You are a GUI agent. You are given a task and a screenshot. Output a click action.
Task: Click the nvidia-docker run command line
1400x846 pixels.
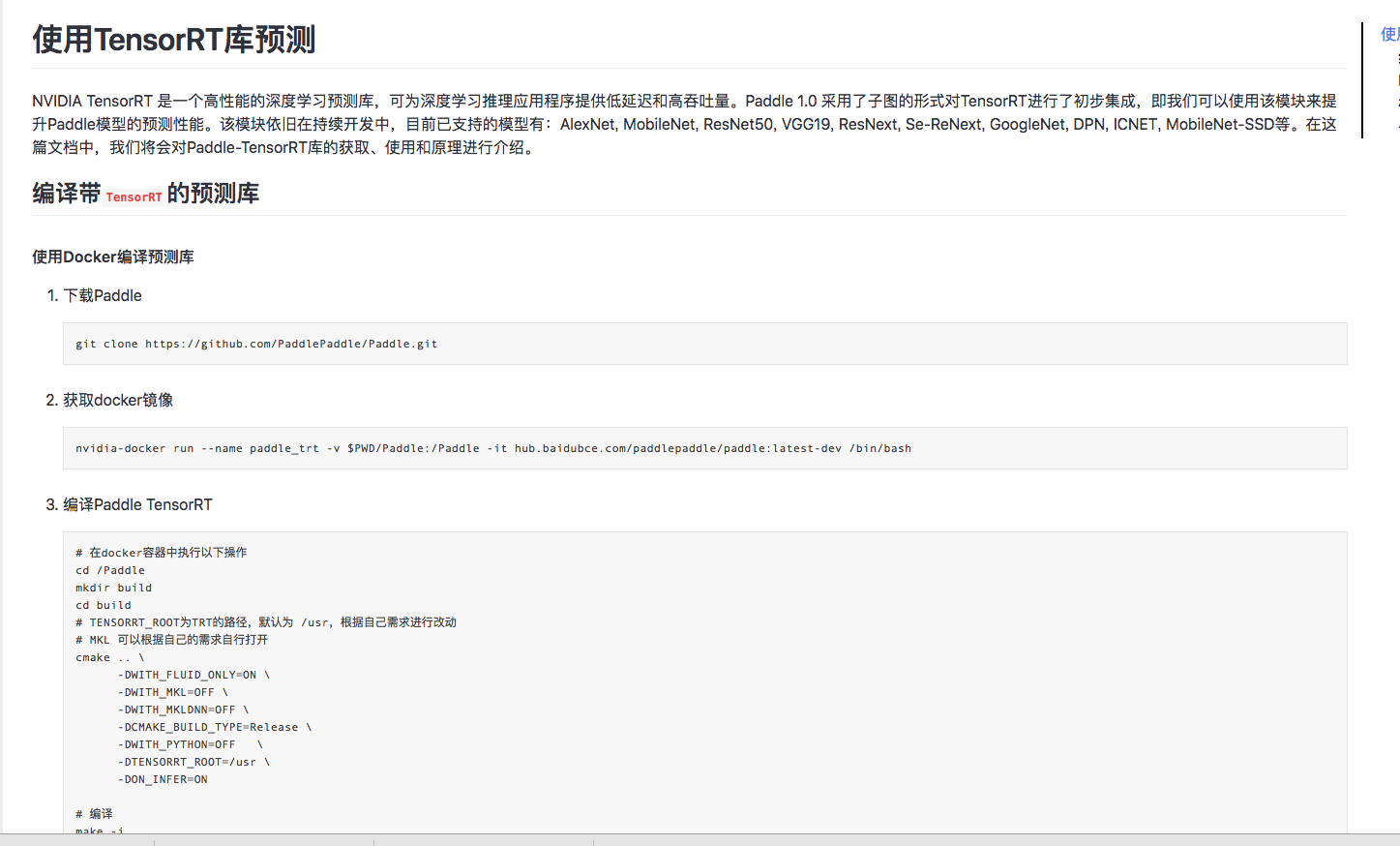point(493,448)
